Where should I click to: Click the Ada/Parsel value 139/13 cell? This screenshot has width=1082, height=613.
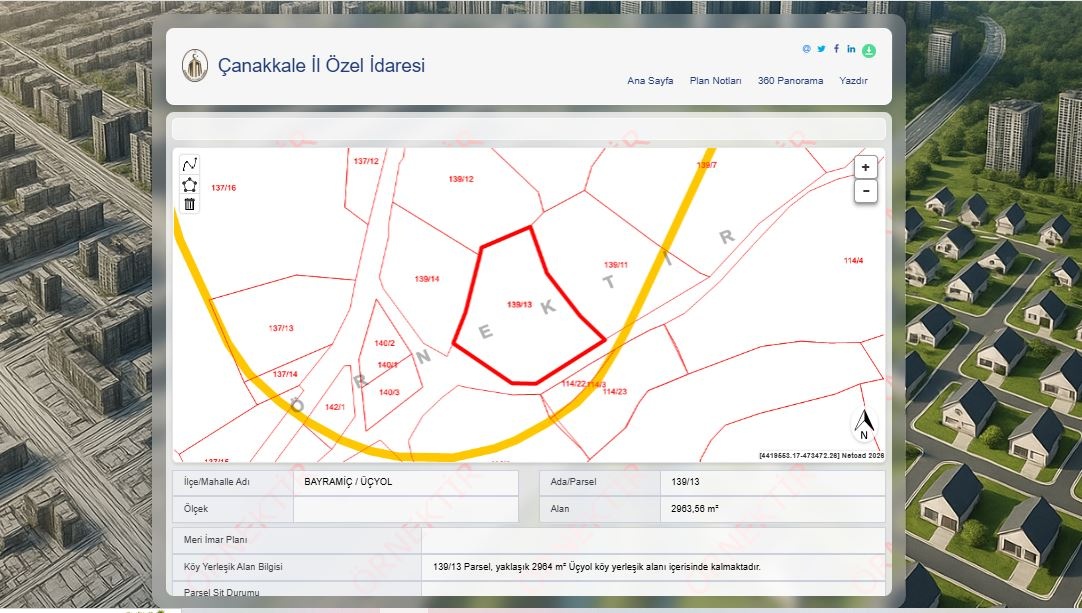pyautogui.click(x=772, y=482)
